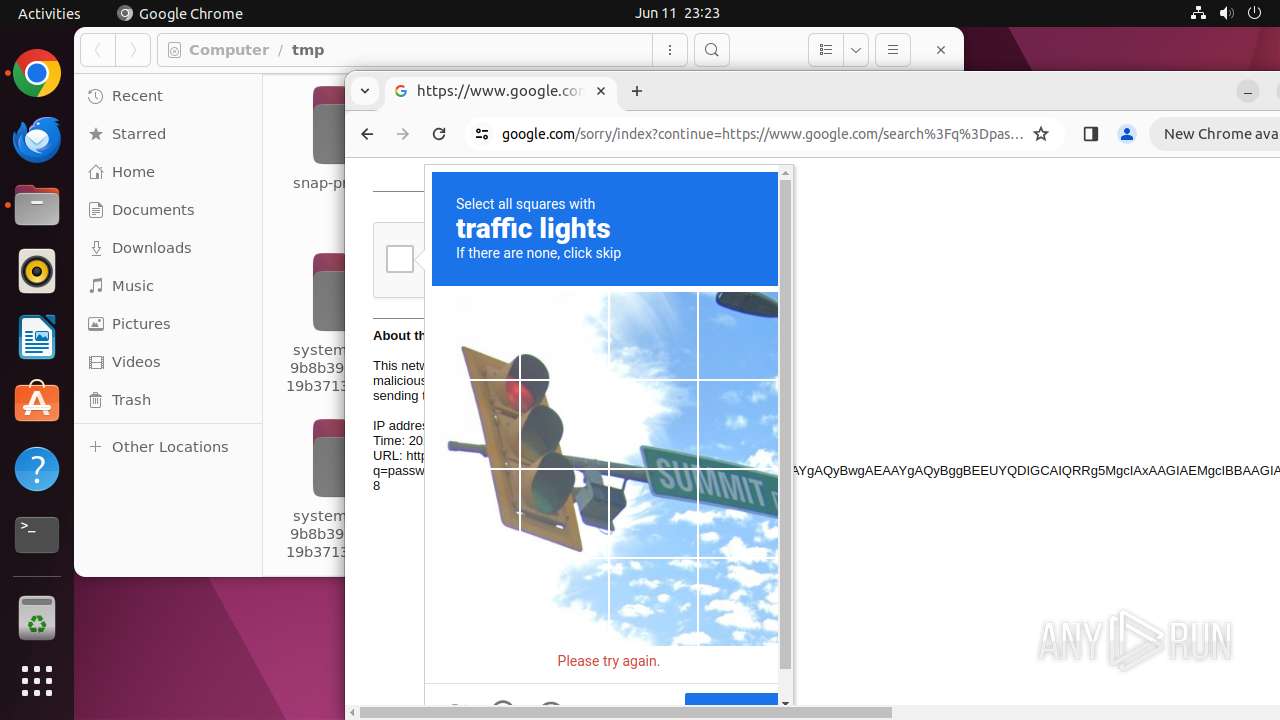Viewport: 1280px width, 720px height.
Task: Close the google.com tab
Action: 601,91
